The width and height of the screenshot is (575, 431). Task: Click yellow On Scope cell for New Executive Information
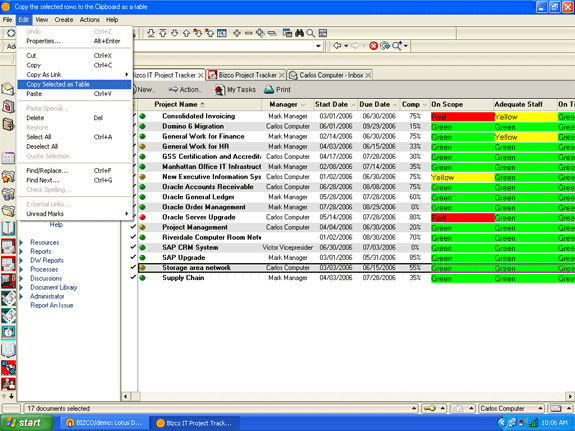pos(462,178)
